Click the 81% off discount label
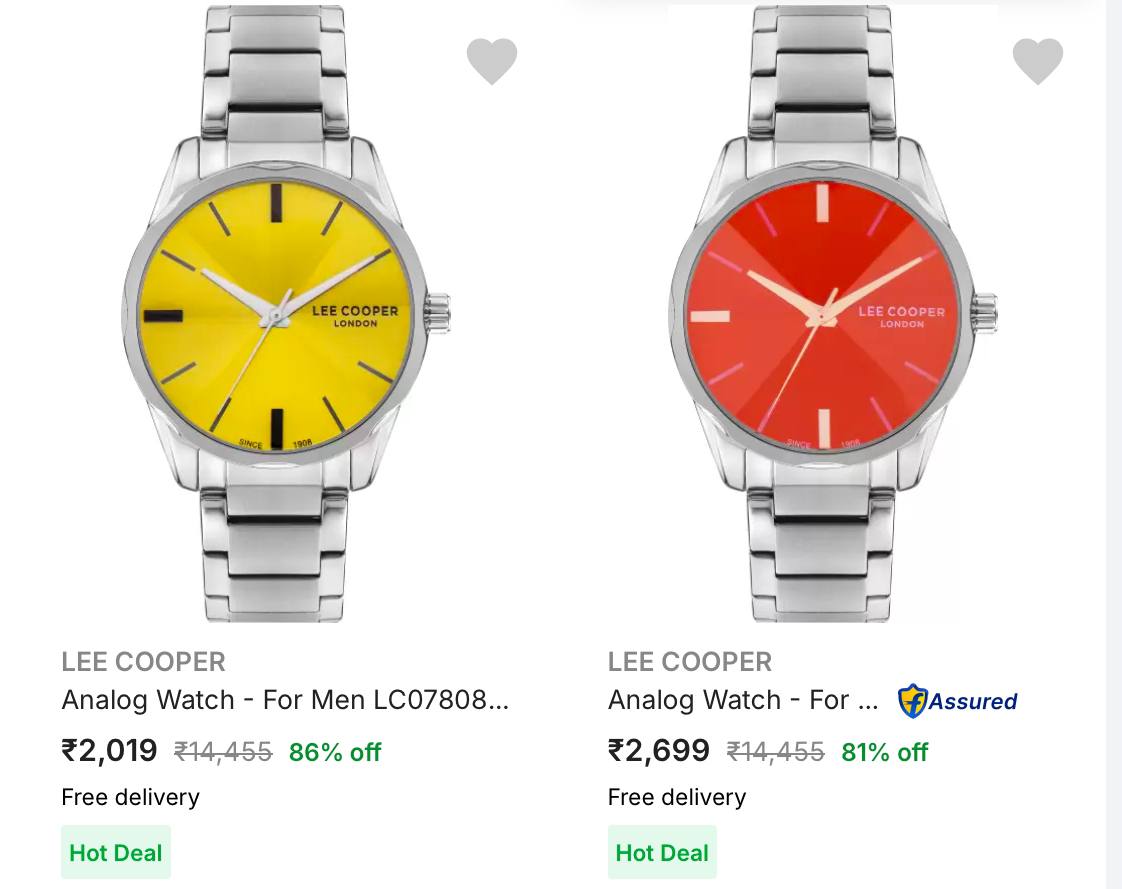Viewport: 1122px width, 889px height. [x=884, y=752]
